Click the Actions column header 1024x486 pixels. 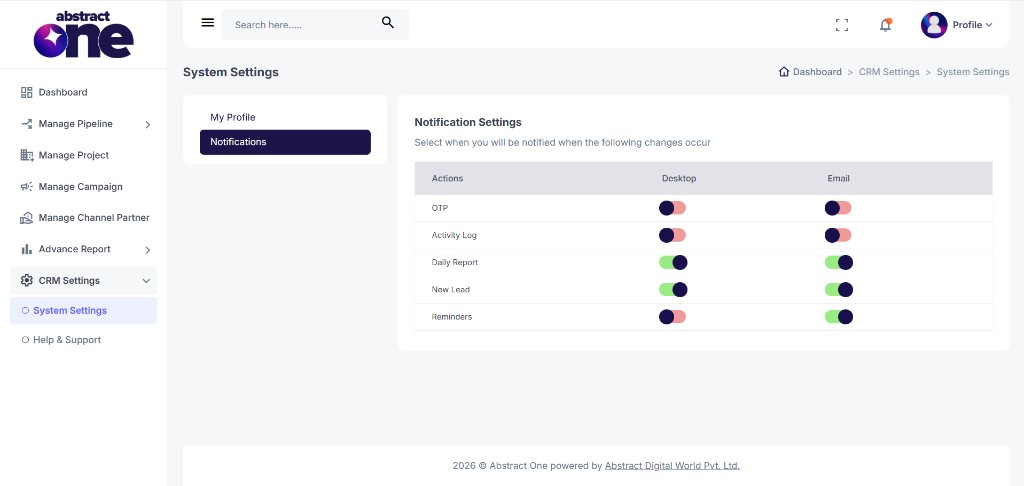447,178
